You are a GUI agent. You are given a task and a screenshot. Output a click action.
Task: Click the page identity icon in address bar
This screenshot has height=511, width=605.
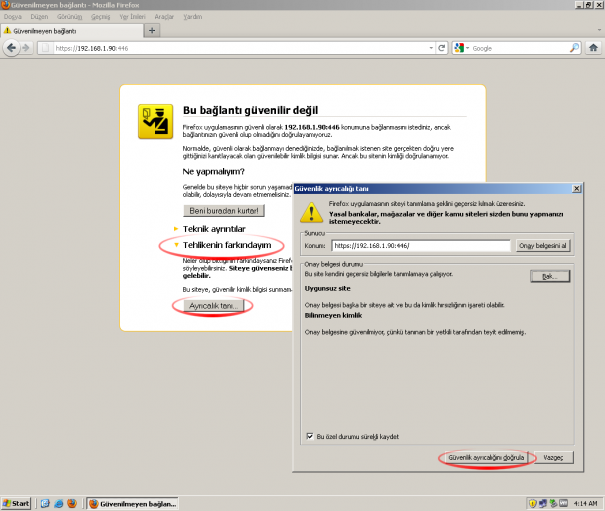click(46, 48)
